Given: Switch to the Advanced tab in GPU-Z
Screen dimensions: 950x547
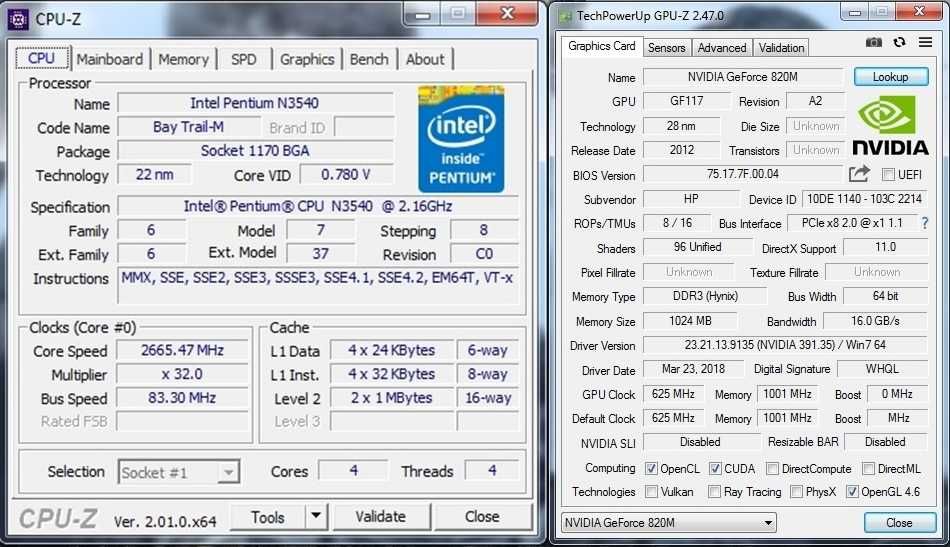Looking at the screenshot, I should point(722,48).
